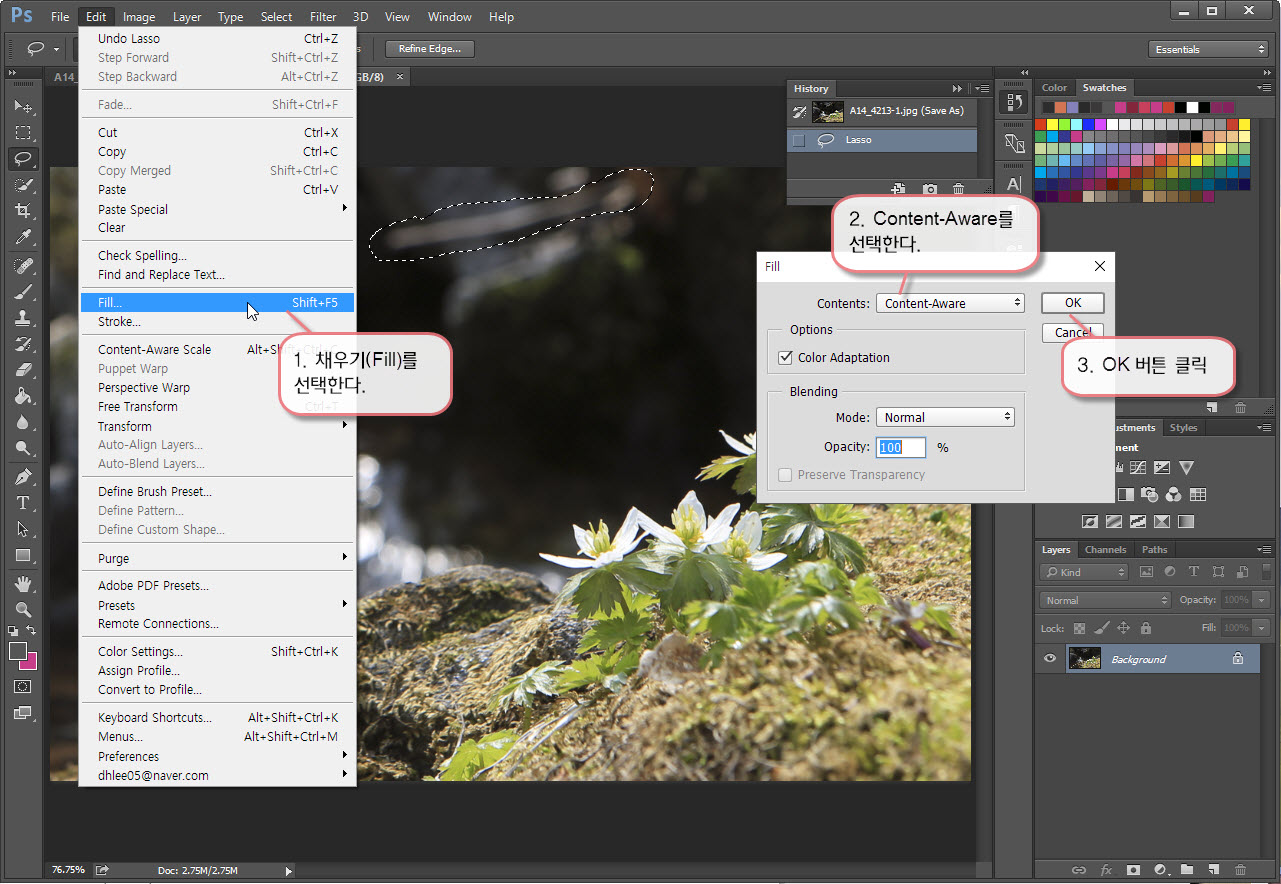Open Kind filter dropdown in Layers
Screen dimensions: 1281x884
point(1085,572)
